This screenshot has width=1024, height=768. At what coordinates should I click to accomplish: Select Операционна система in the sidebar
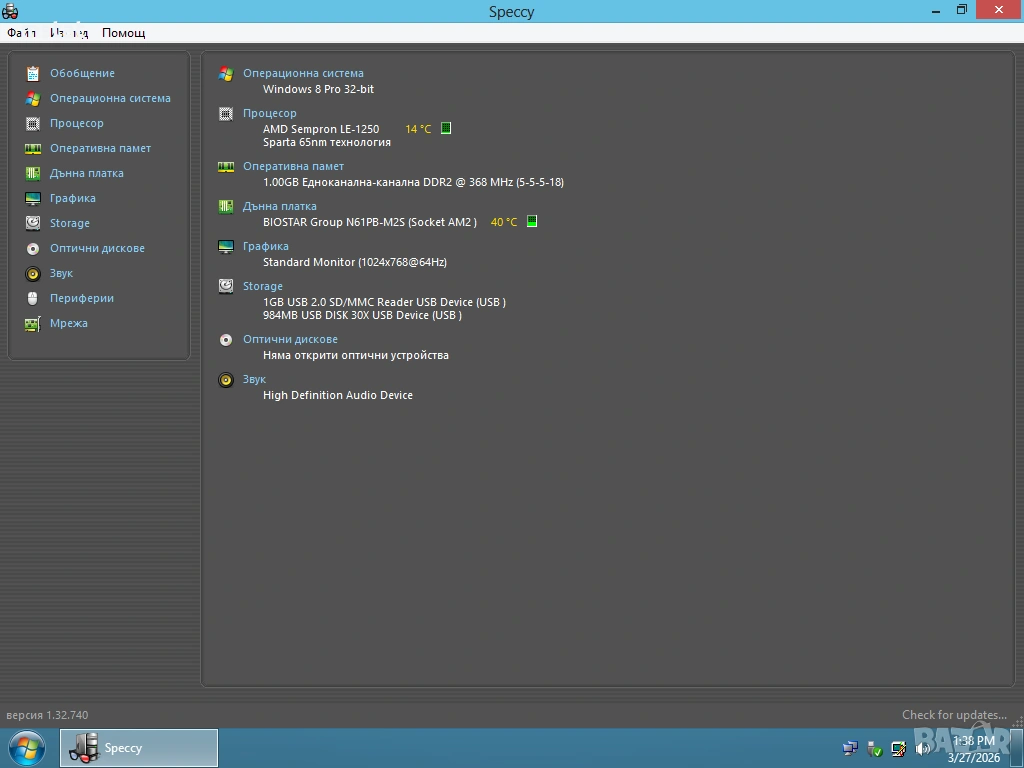[110, 98]
